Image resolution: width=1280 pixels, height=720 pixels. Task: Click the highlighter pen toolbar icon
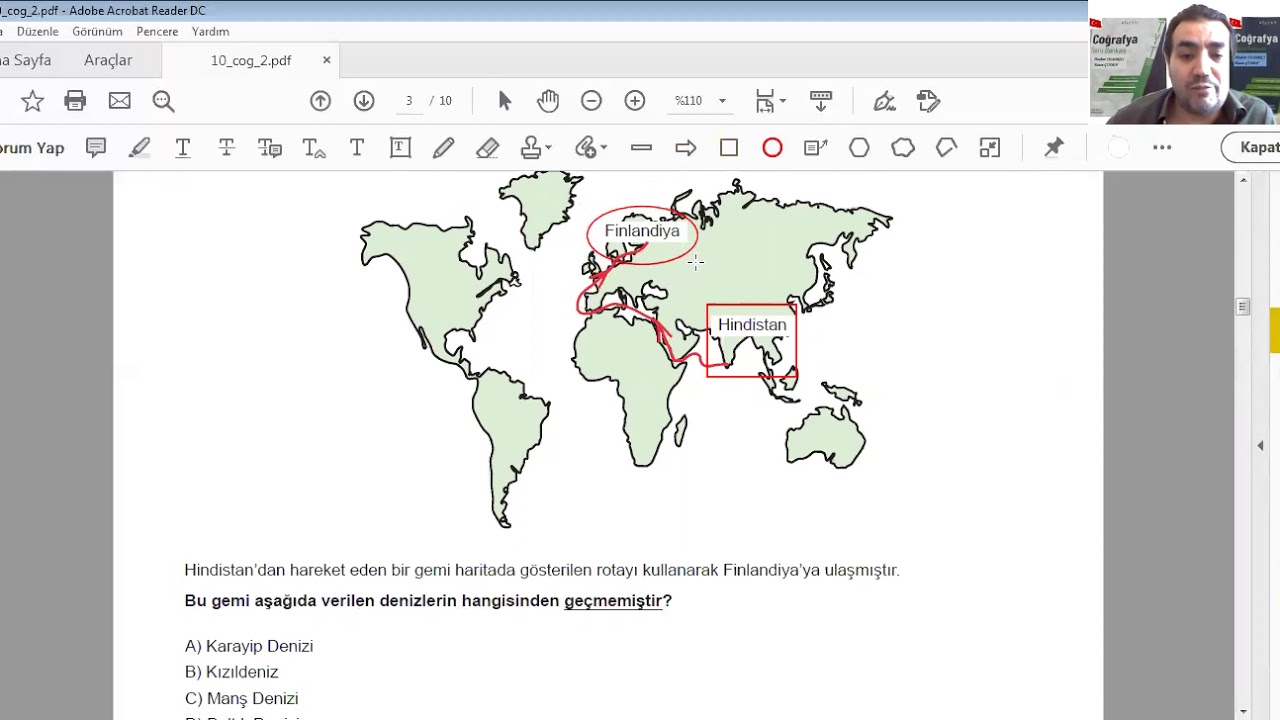(x=928, y=101)
